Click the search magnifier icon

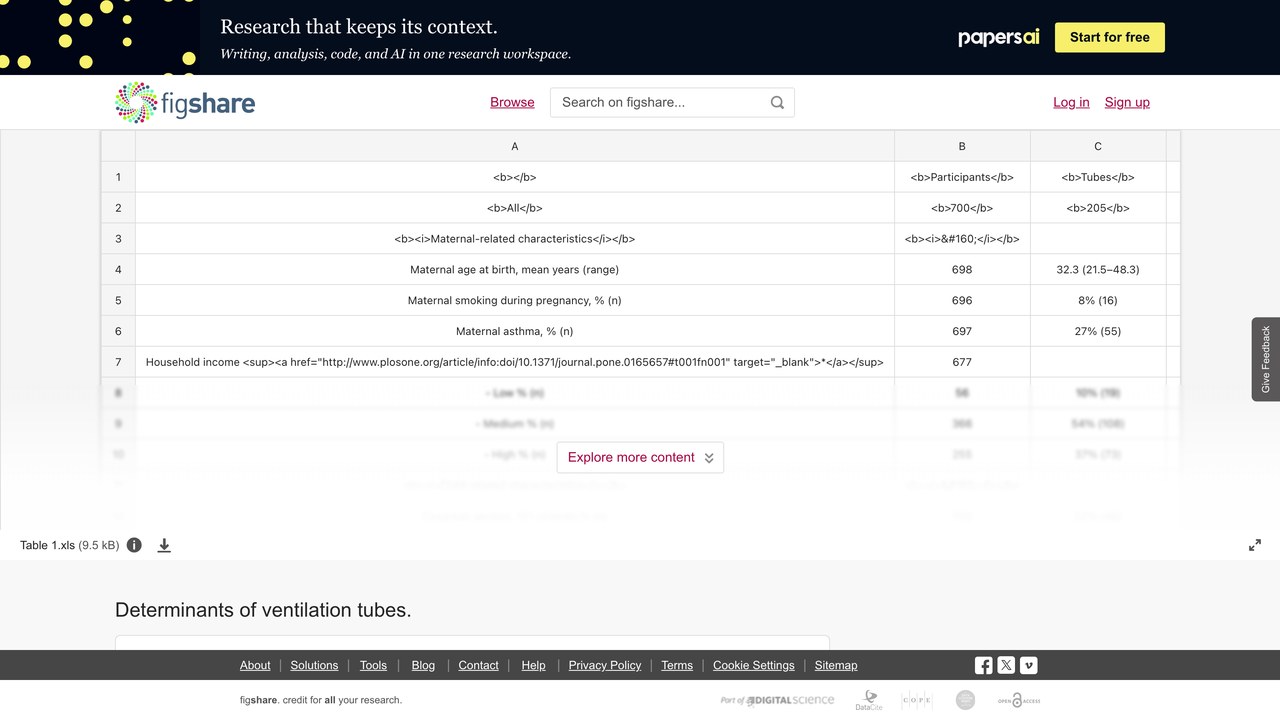777,102
